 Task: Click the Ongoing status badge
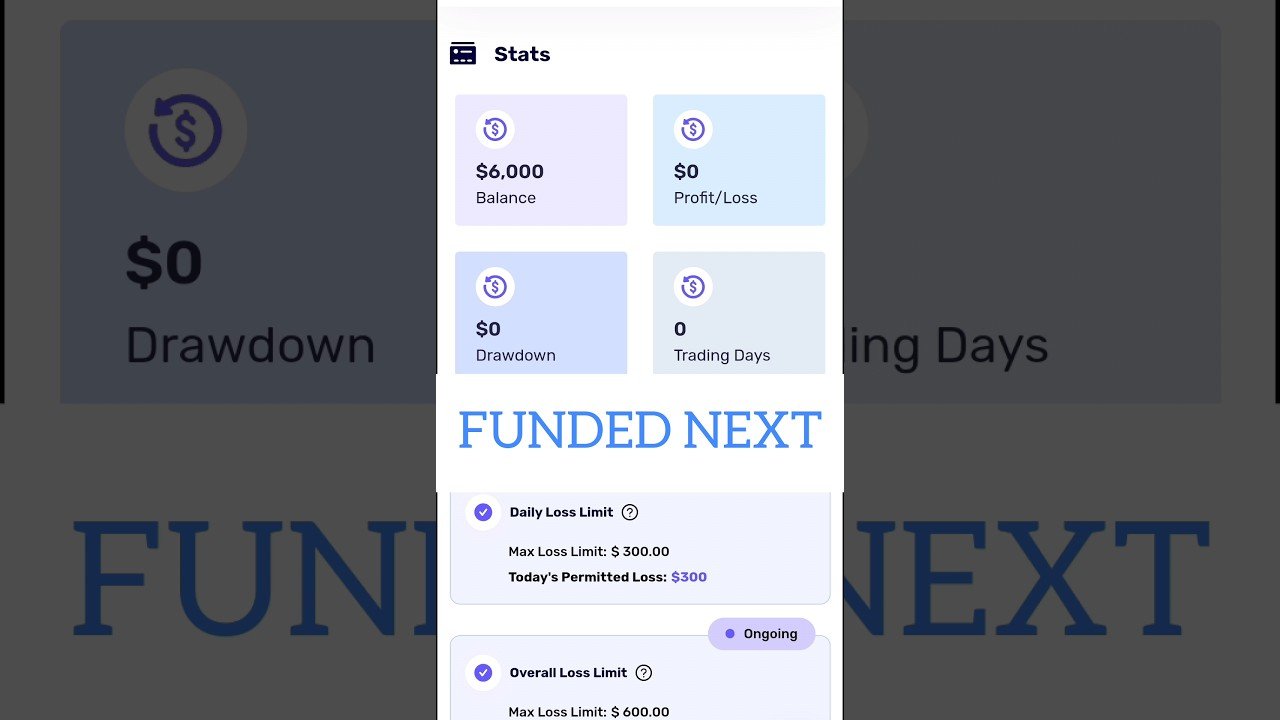tap(762, 634)
